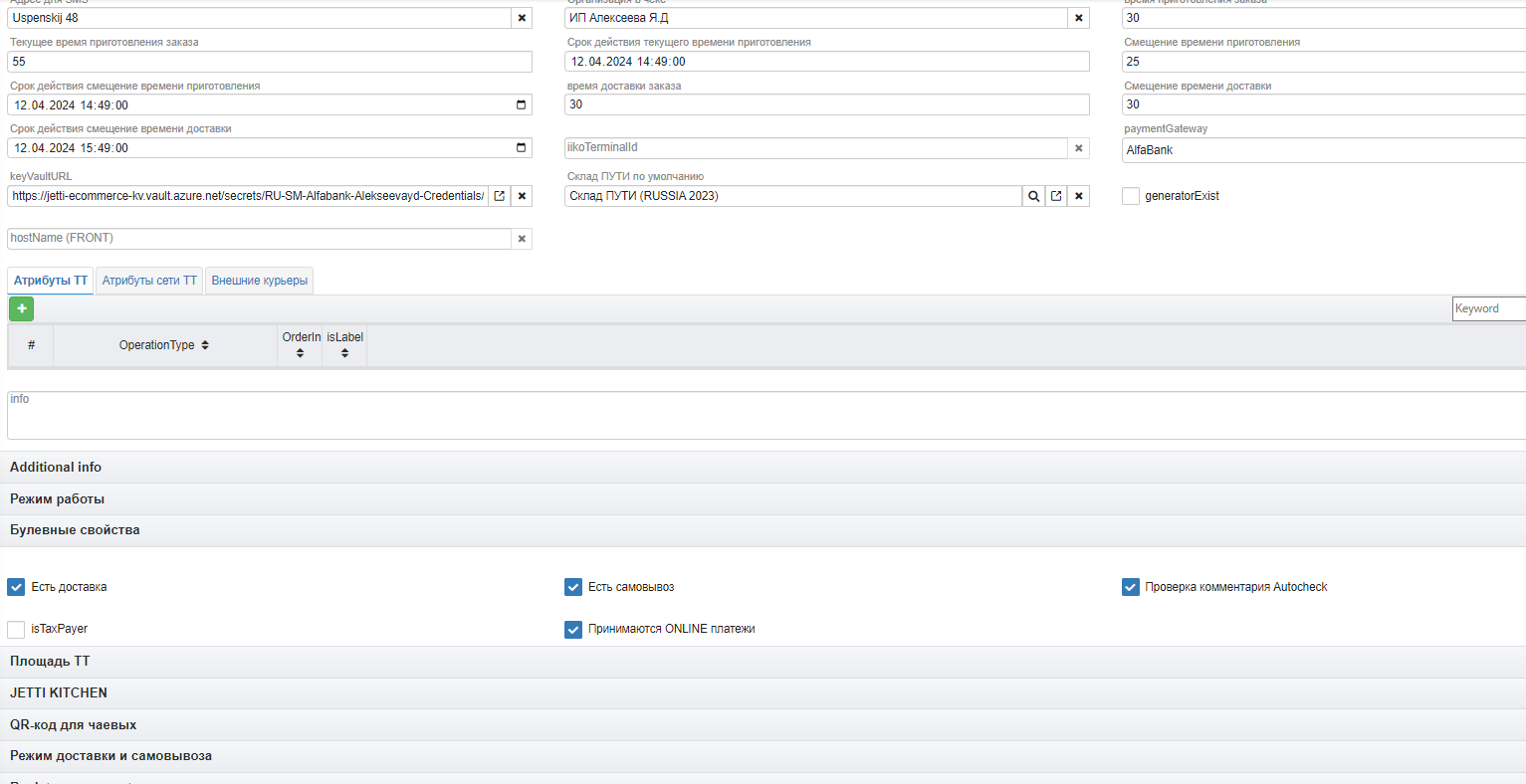Clear the hostName (FRONT) field
The width and height of the screenshot is (1526, 784).
[522, 239]
